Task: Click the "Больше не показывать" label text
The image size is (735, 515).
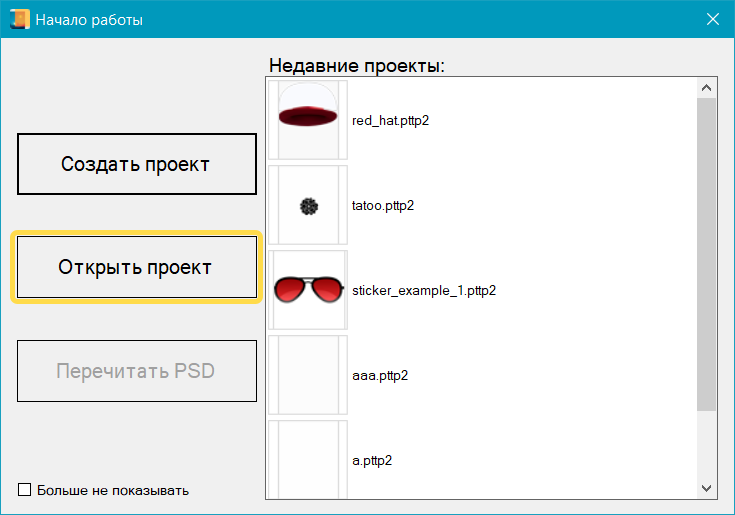Action: [x=112, y=490]
